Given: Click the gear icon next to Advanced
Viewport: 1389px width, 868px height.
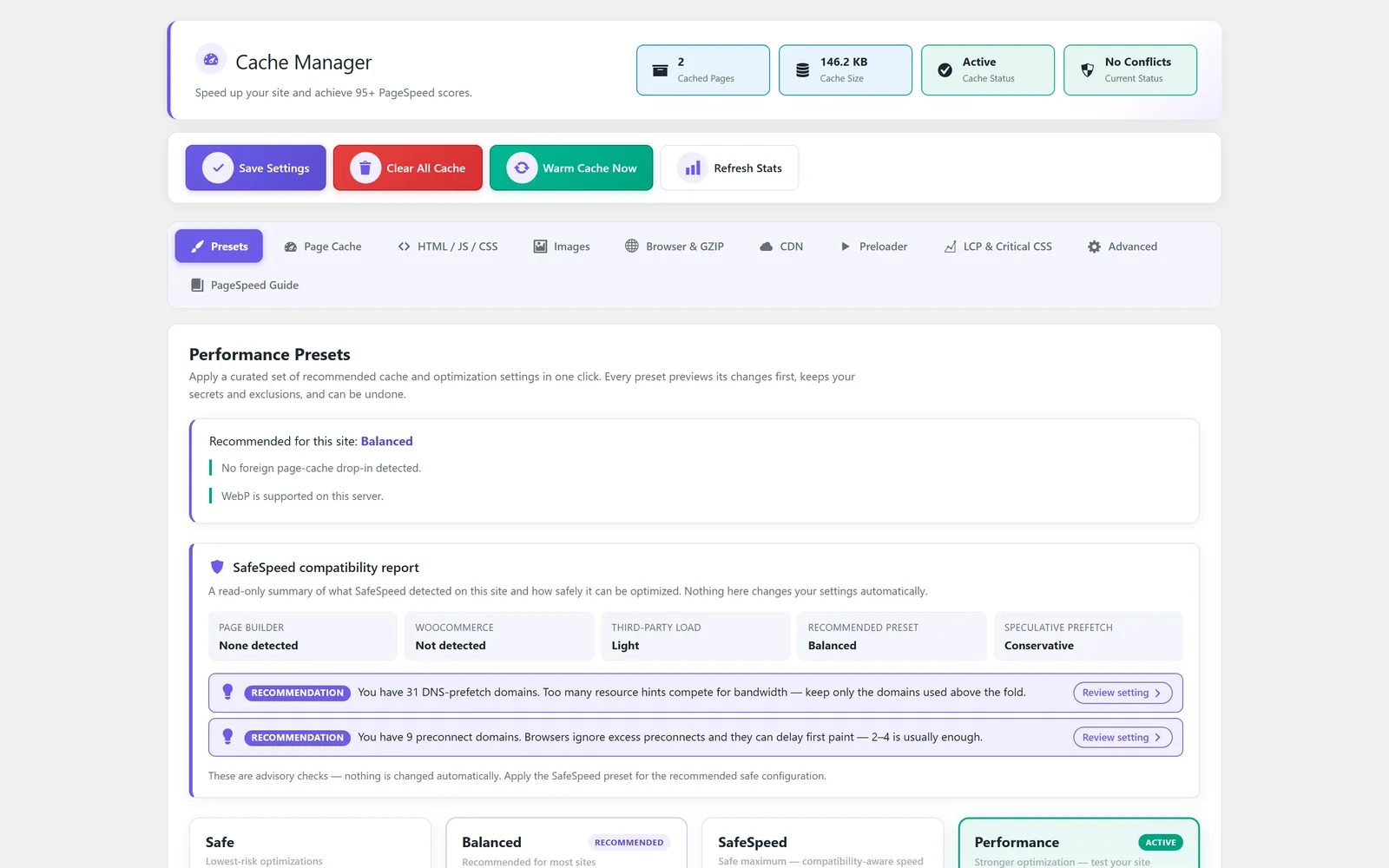Looking at the screenshot, I should tap(1094, 247).
